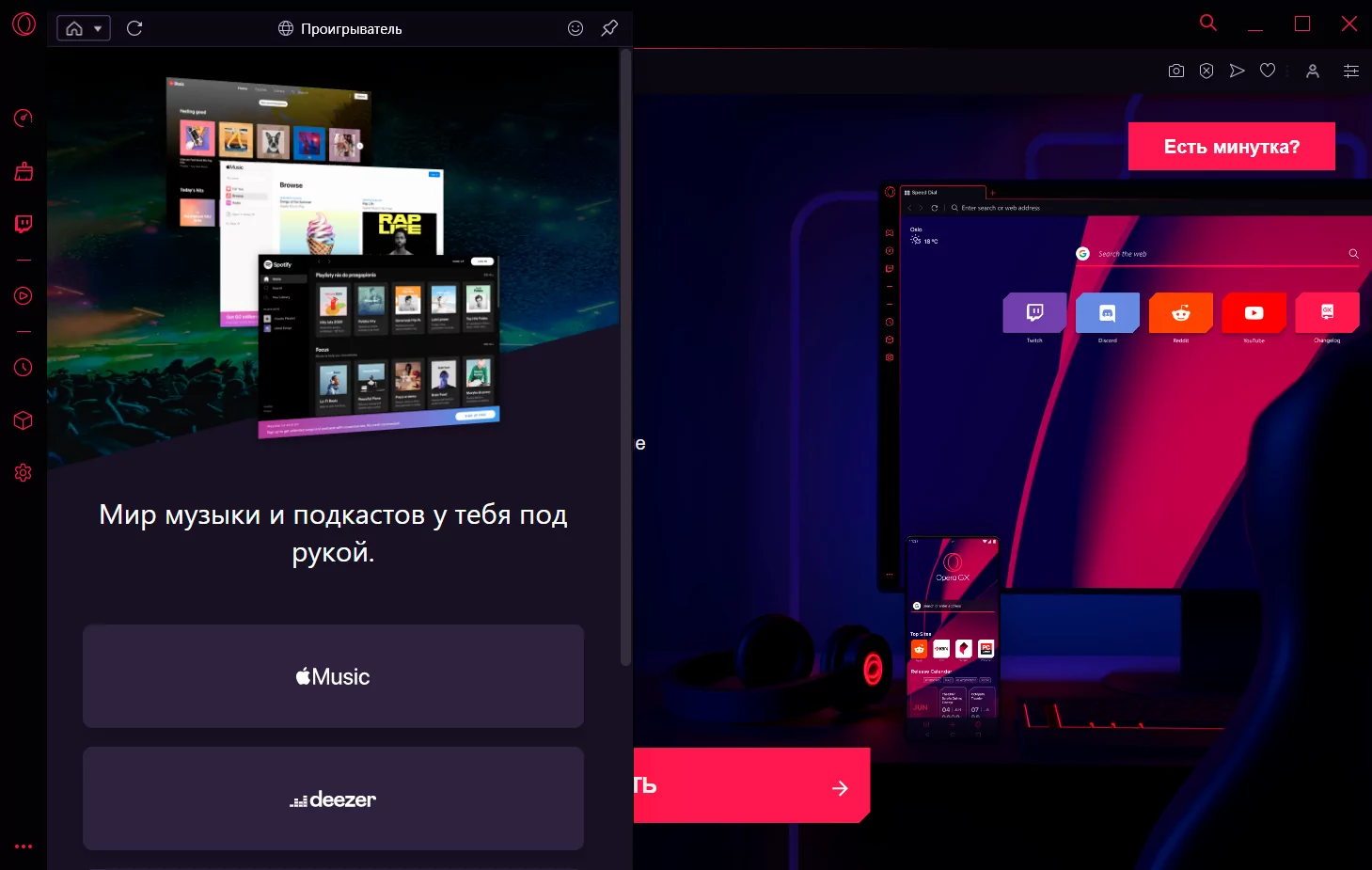Image resolution: width=1372 pixels, height=870 pixels.
Task: Click the music services preview image
Action: [333, 257]
